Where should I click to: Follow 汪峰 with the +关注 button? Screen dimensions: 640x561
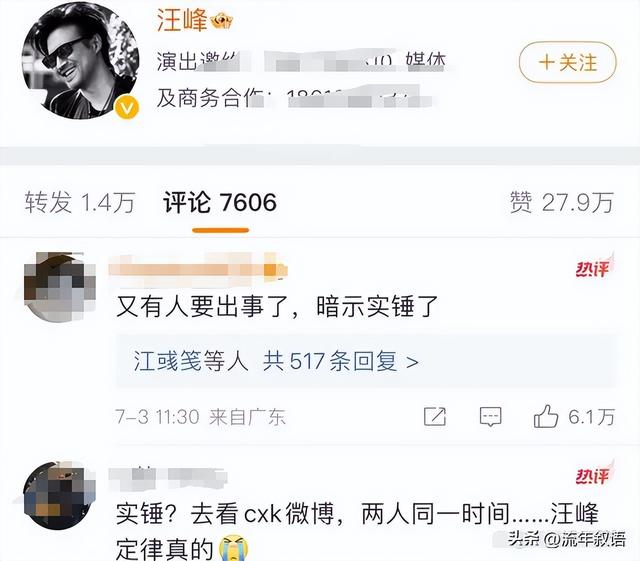567,62
